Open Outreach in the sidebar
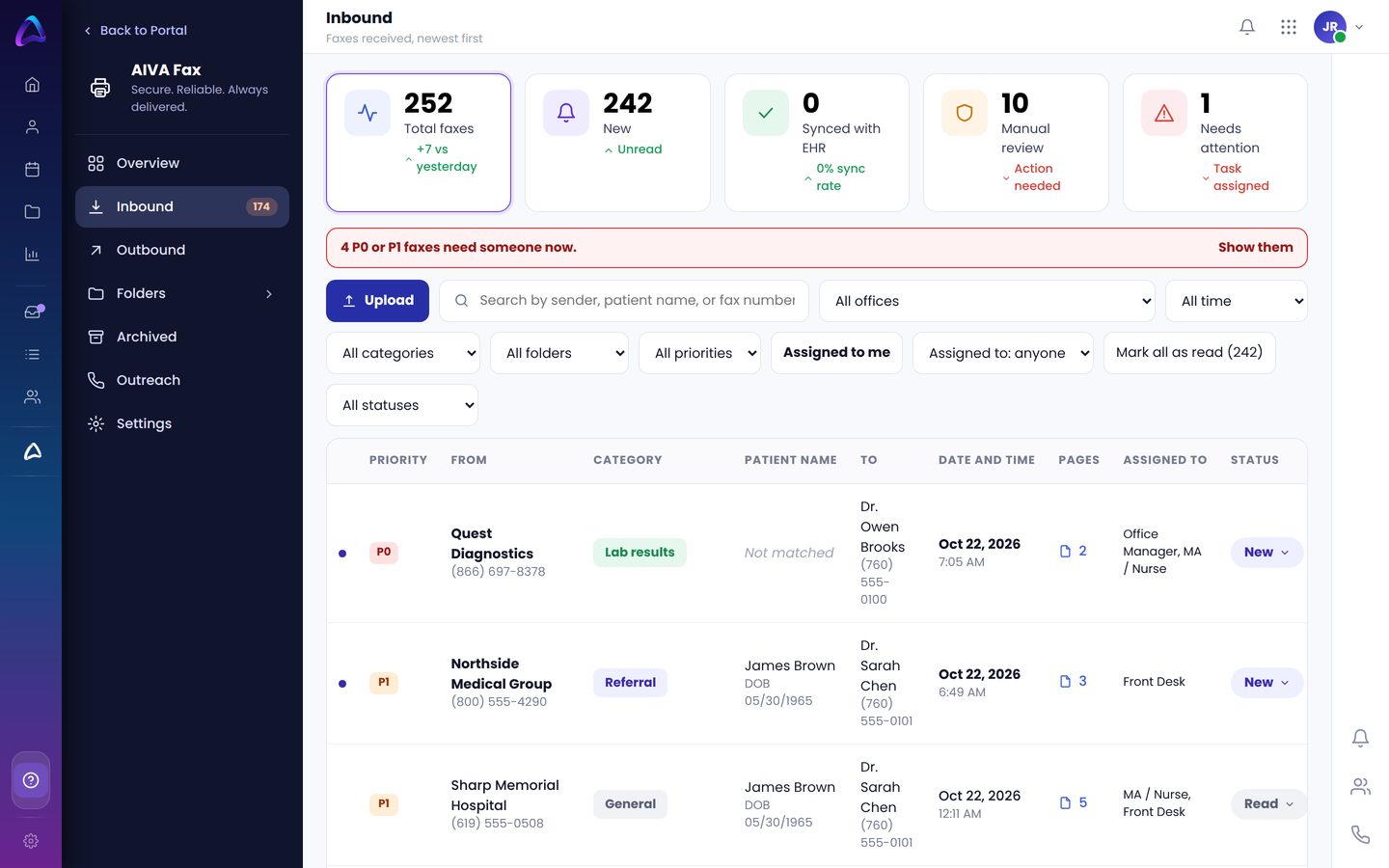Image resolution: width=1389 pixels, height=868 pixels. click(x=182, y=381)
